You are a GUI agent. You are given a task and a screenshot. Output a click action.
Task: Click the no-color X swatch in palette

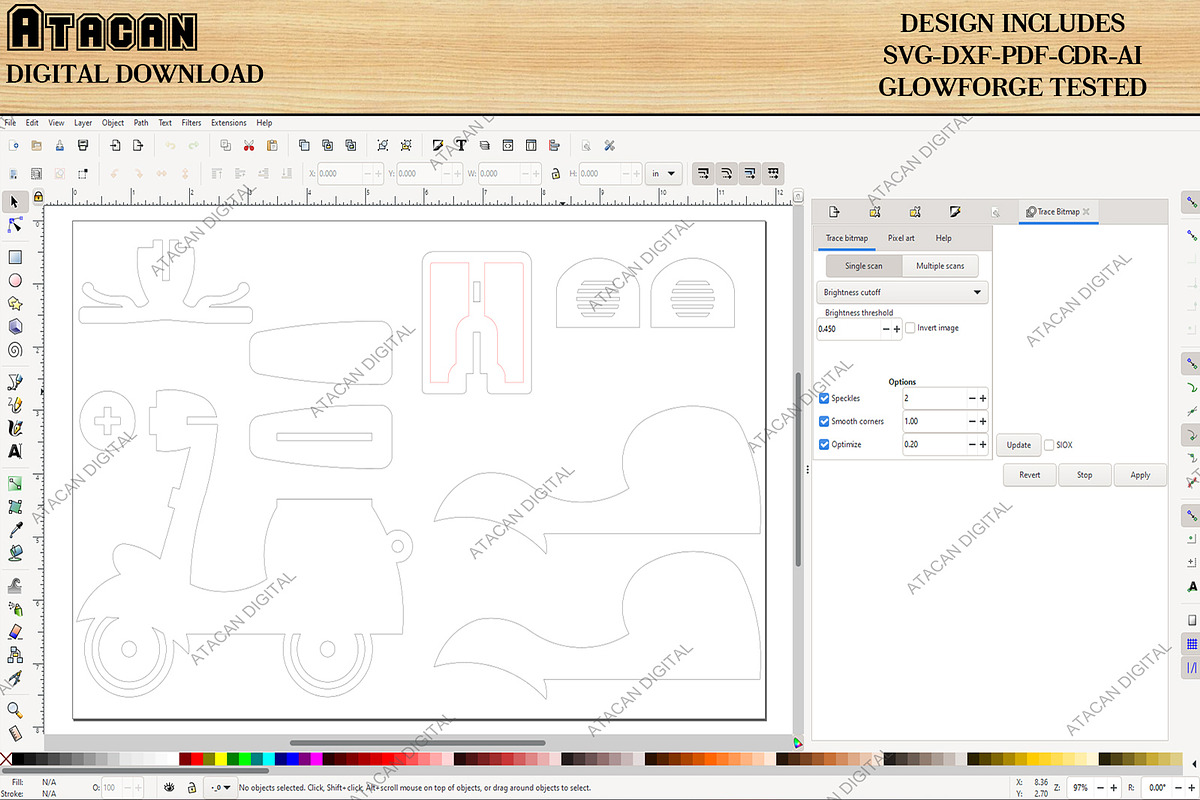tap(6, 760)
